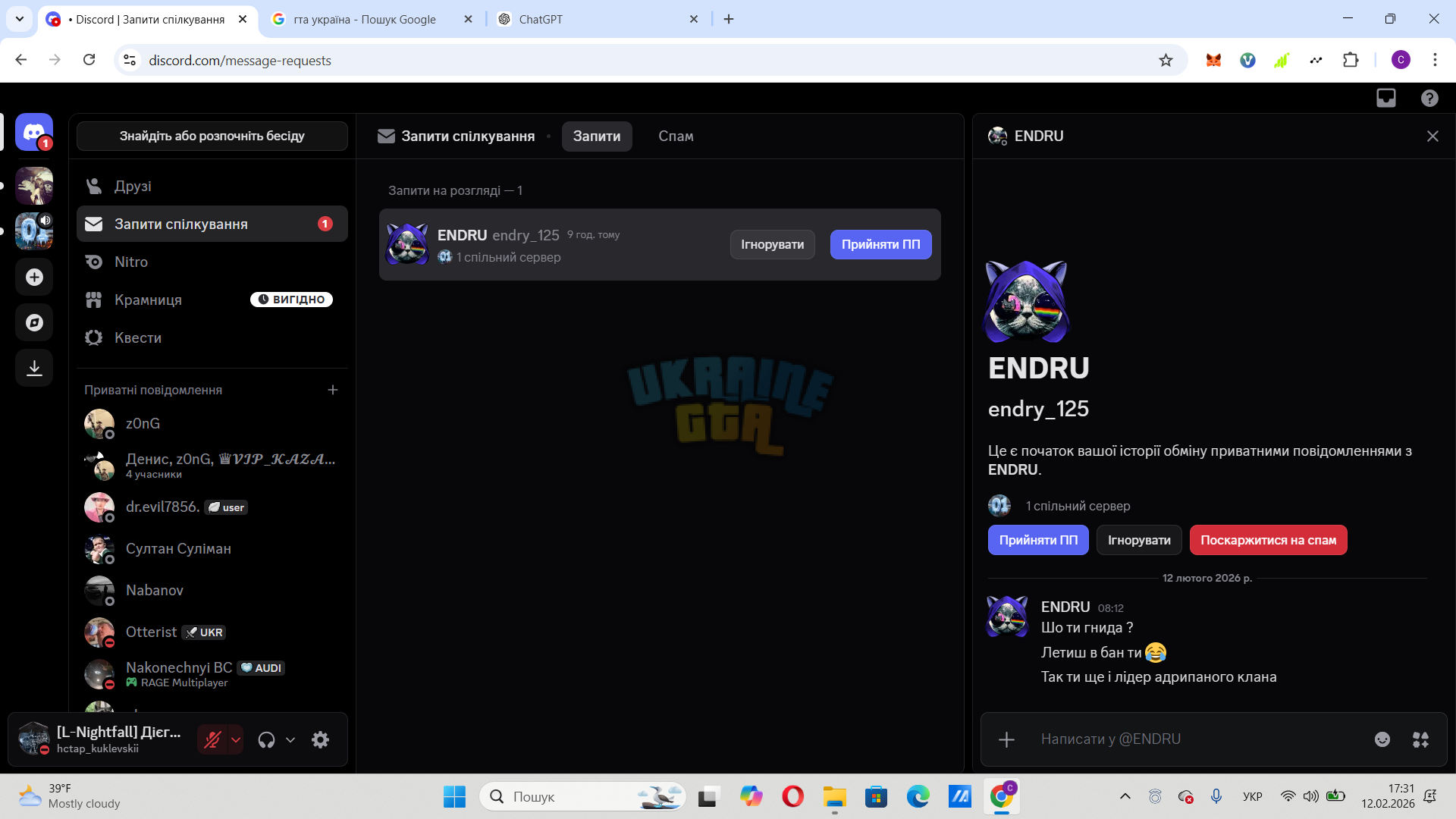Reload the Discord page
This screenshot has width=1456, height=819.
[89, 60]
